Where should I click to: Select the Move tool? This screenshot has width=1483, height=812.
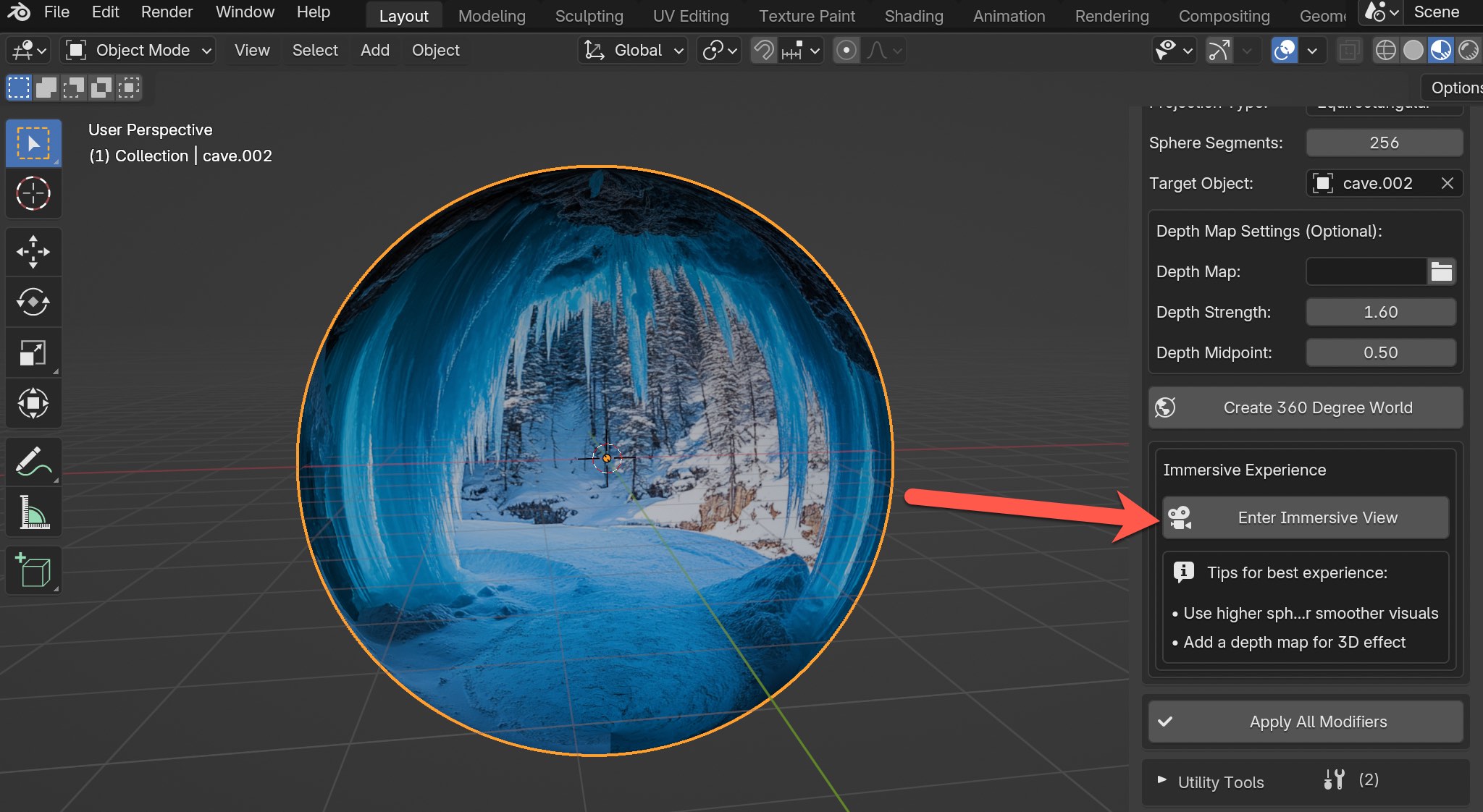pyautogui.click(x=33, y=252)
